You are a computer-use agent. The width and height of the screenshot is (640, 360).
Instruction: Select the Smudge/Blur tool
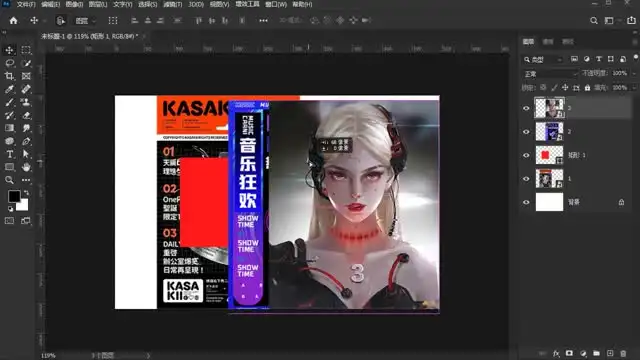(x=26, y=128)
